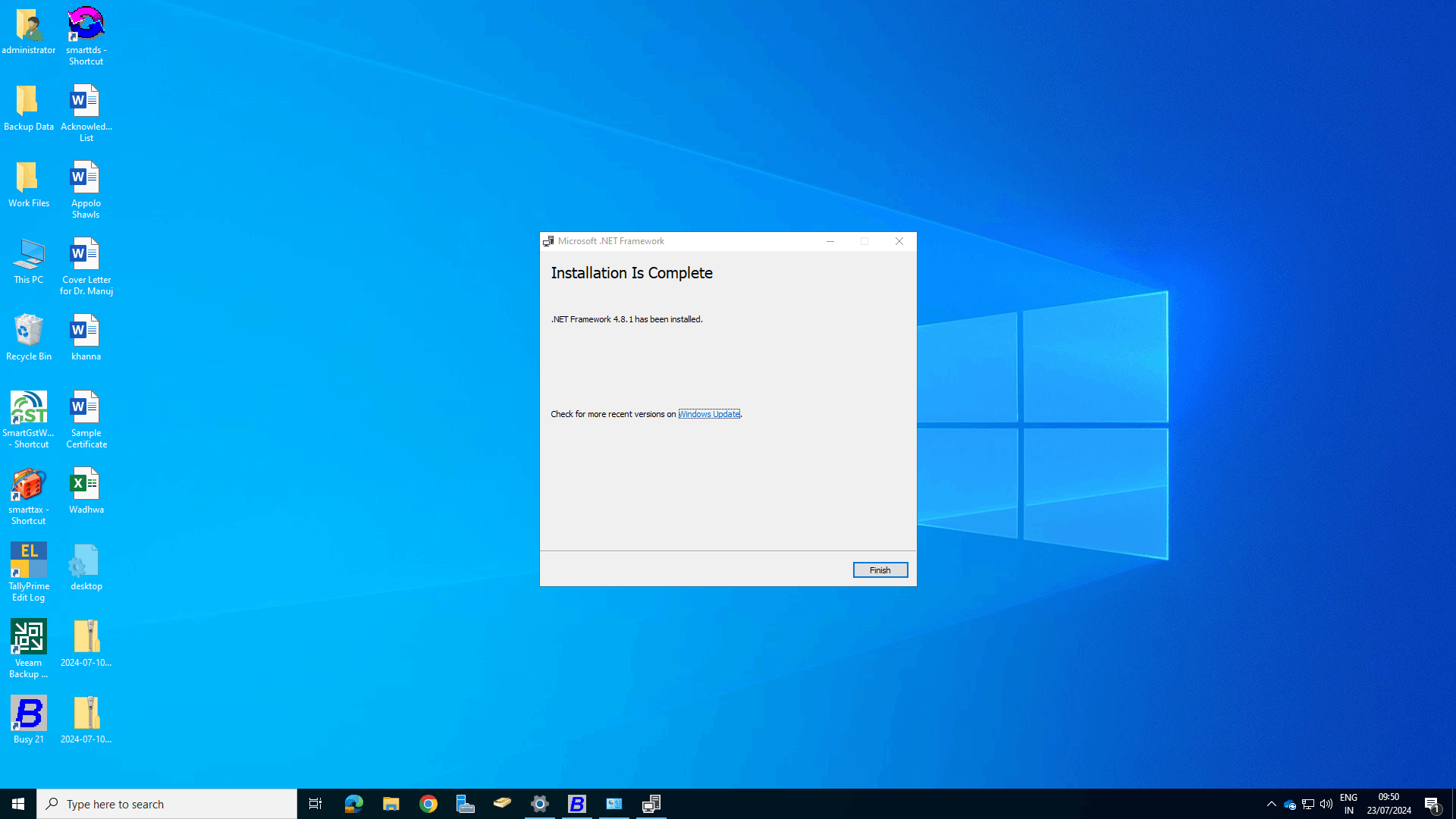Switch to Busy app on the taskbar
1456x819 pixels.
576,804
